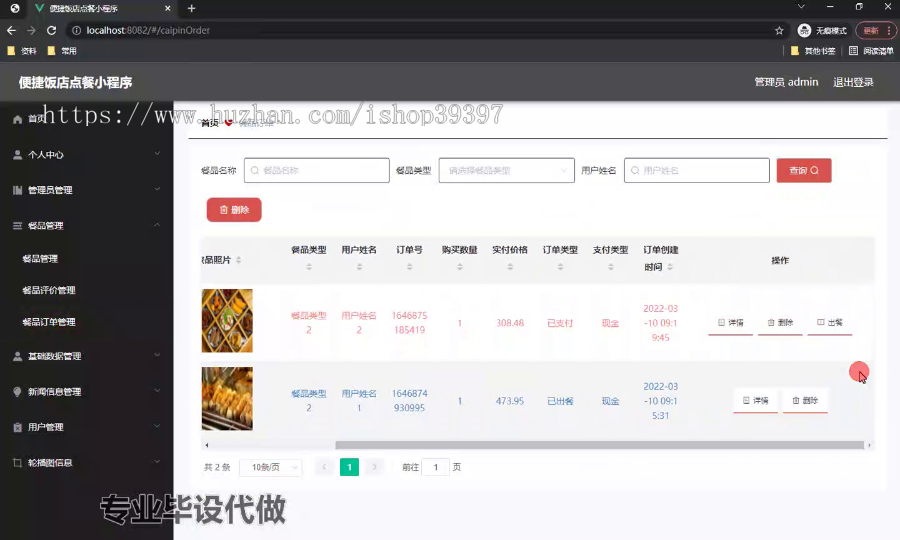The width and height of the screenshot is (900, 540).
Task: Sort by the 订单号 column arrows
Action: click(x=409, y=267)
